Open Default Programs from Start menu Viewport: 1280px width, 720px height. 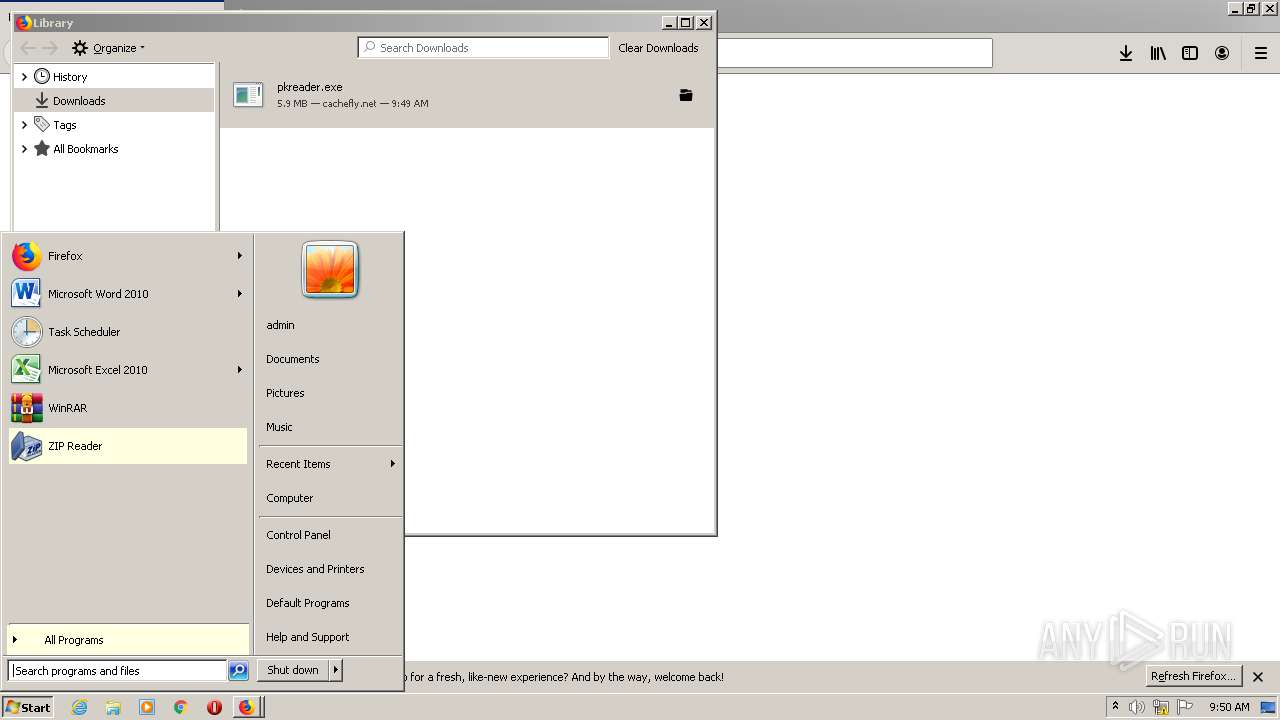point(308,603)
